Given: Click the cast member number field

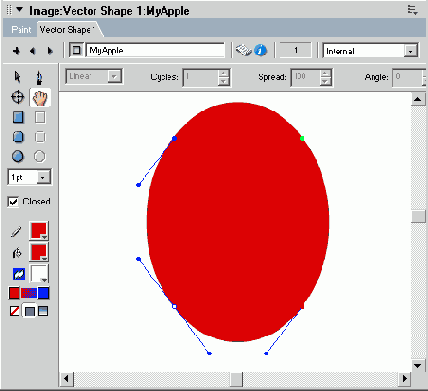Looking at the screenshot, I should (295, 50).
